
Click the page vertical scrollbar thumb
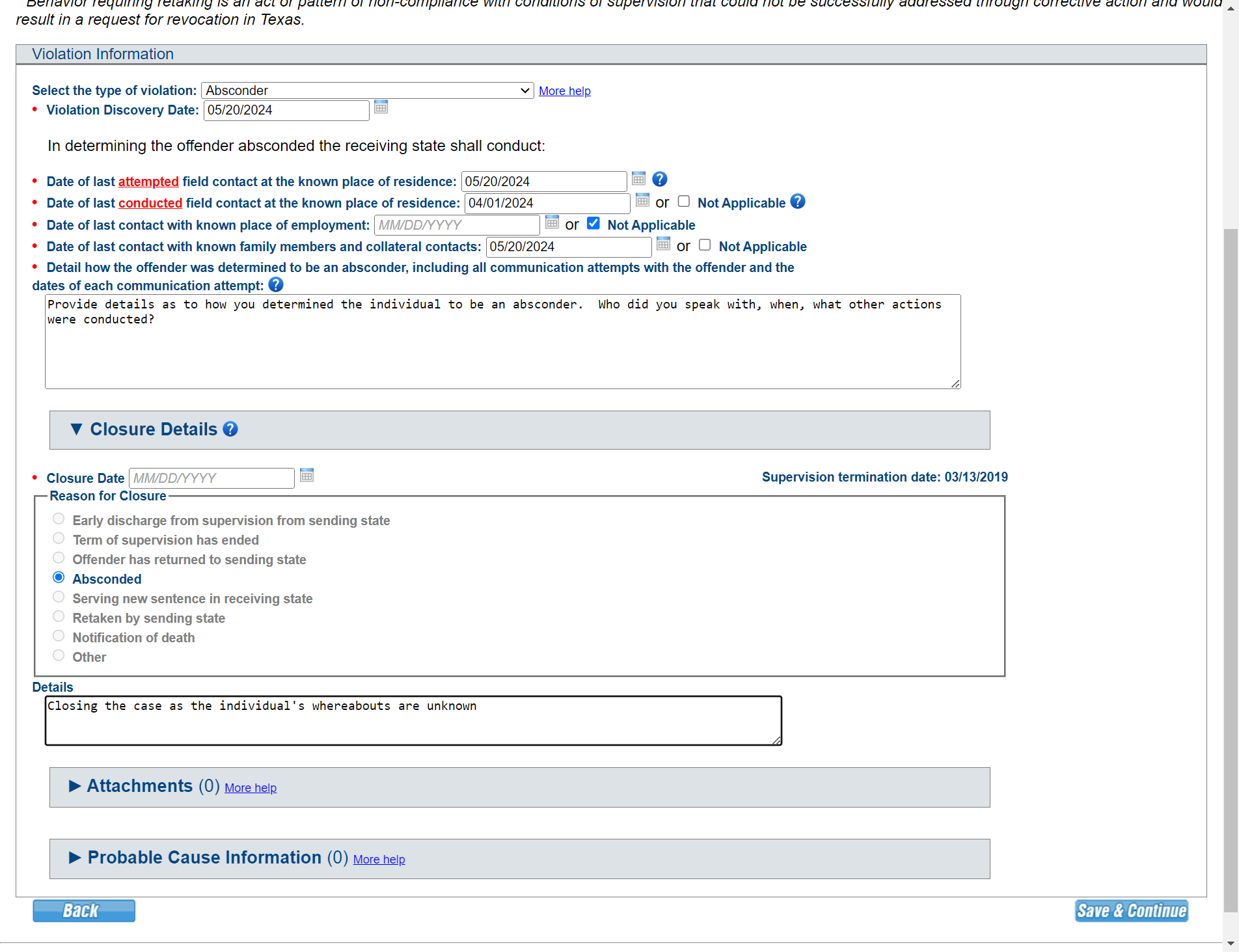click(1231, 570)
